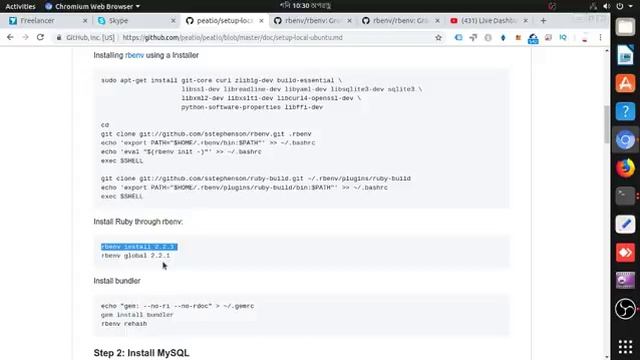Open a new tab with plus button

tap(543, 20)
